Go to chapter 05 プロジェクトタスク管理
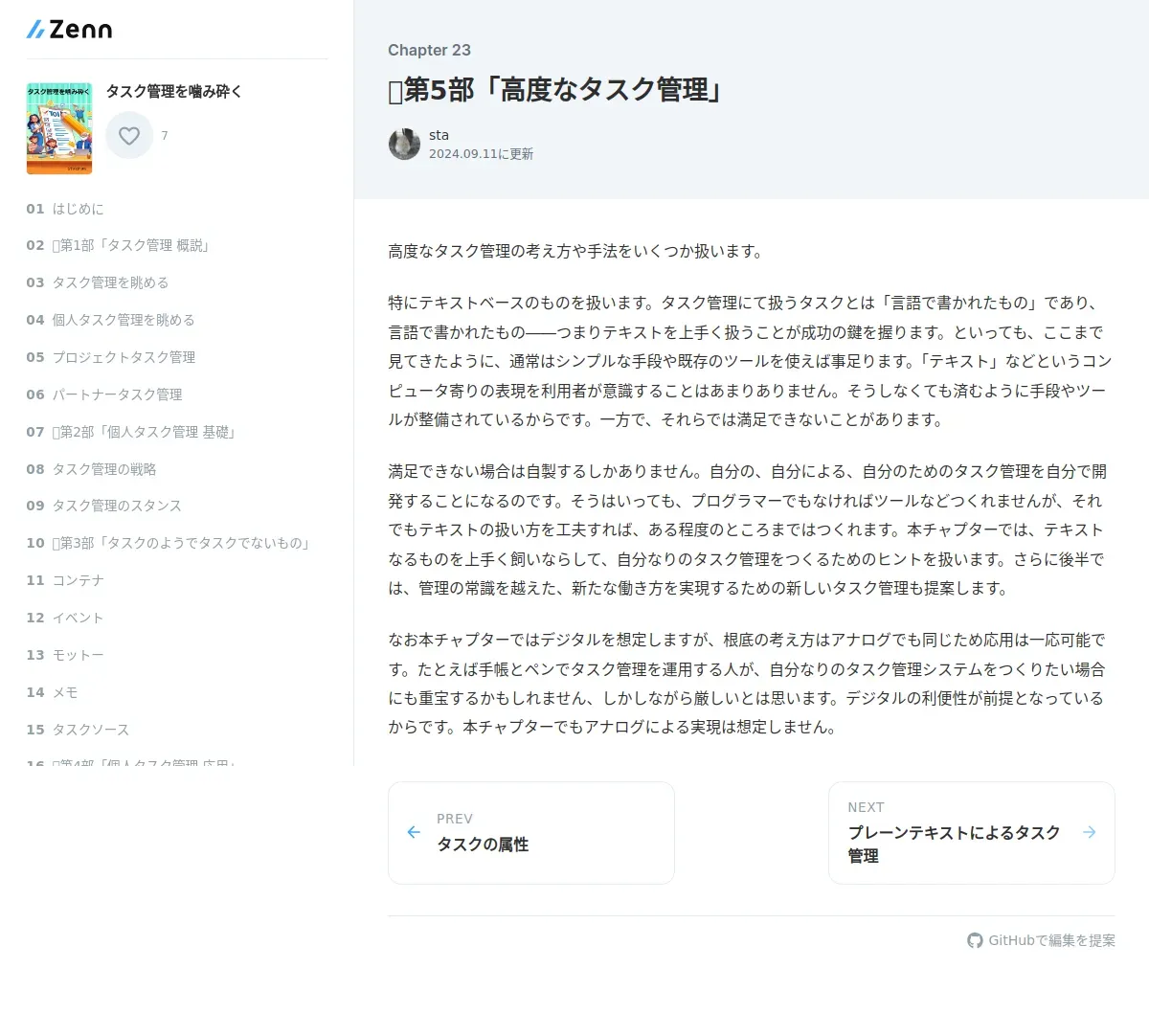This screenshot has width=1149, height=1036. (x=111, y=357)
